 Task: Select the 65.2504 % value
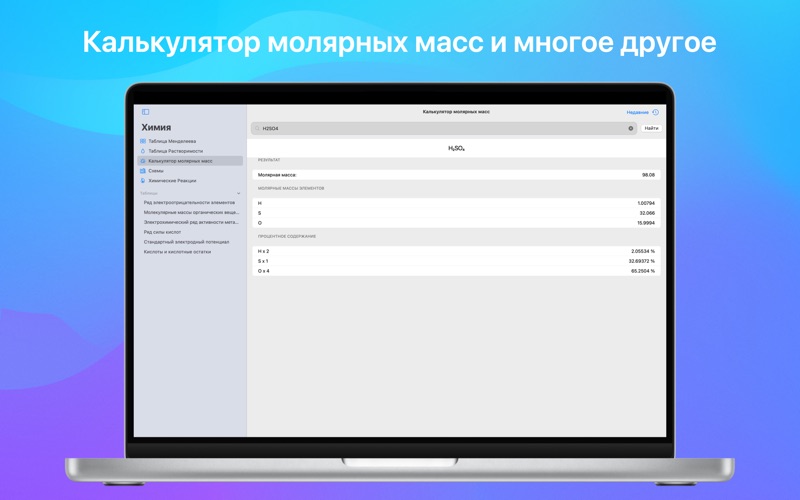643,271
